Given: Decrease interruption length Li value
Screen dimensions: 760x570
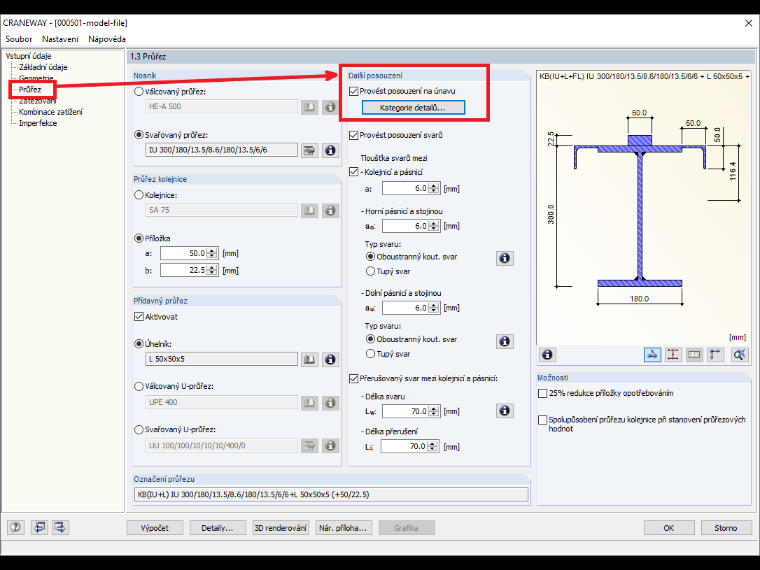Looking at the screenshot, I should point(433,449).
